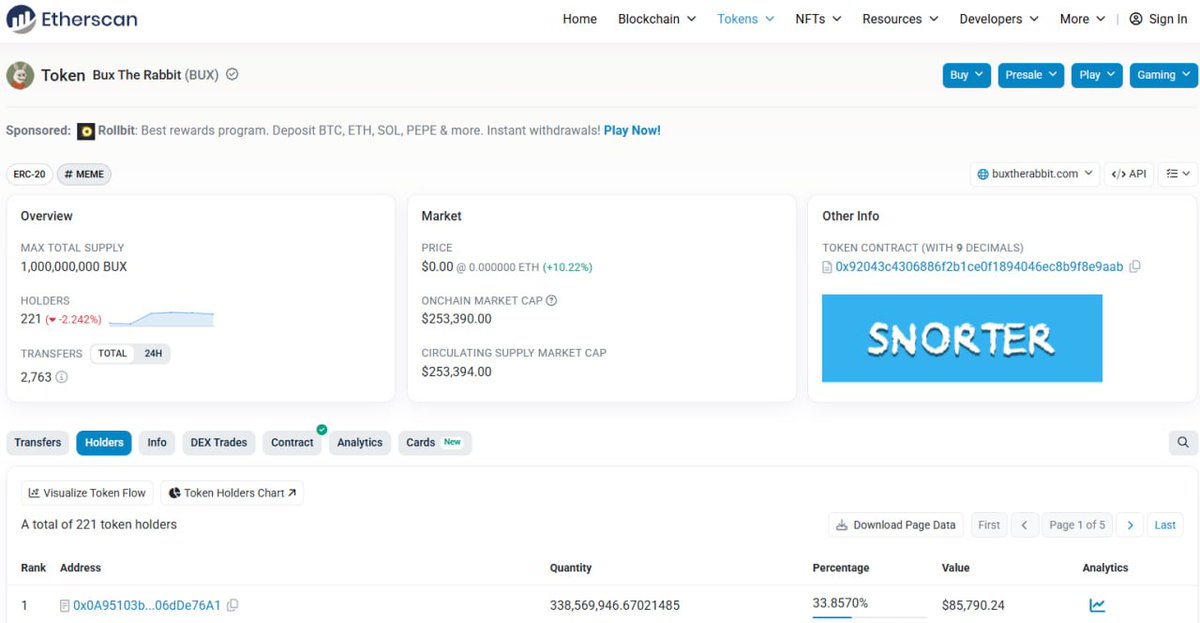Click the Rollbit sponsor logo icon
The image size is (1200, 623).
pyautogui.click(x=87, y=131)
